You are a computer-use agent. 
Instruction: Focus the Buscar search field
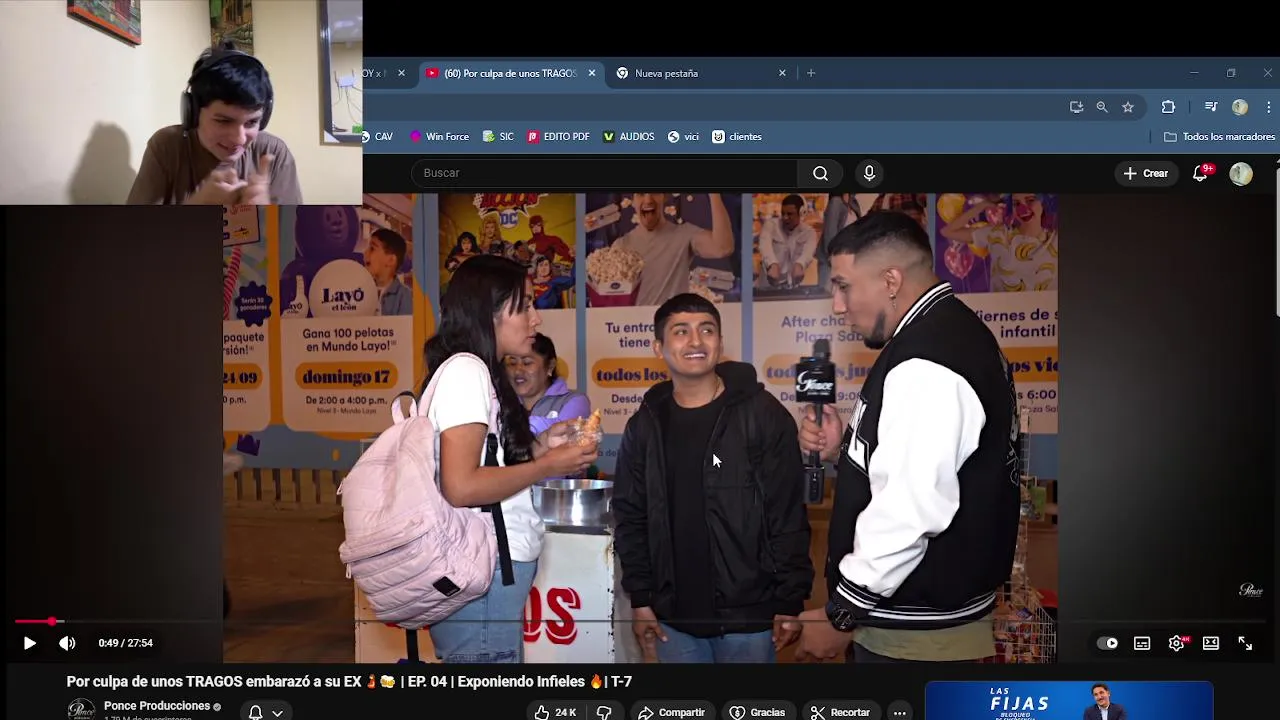(x=605, y=173)
